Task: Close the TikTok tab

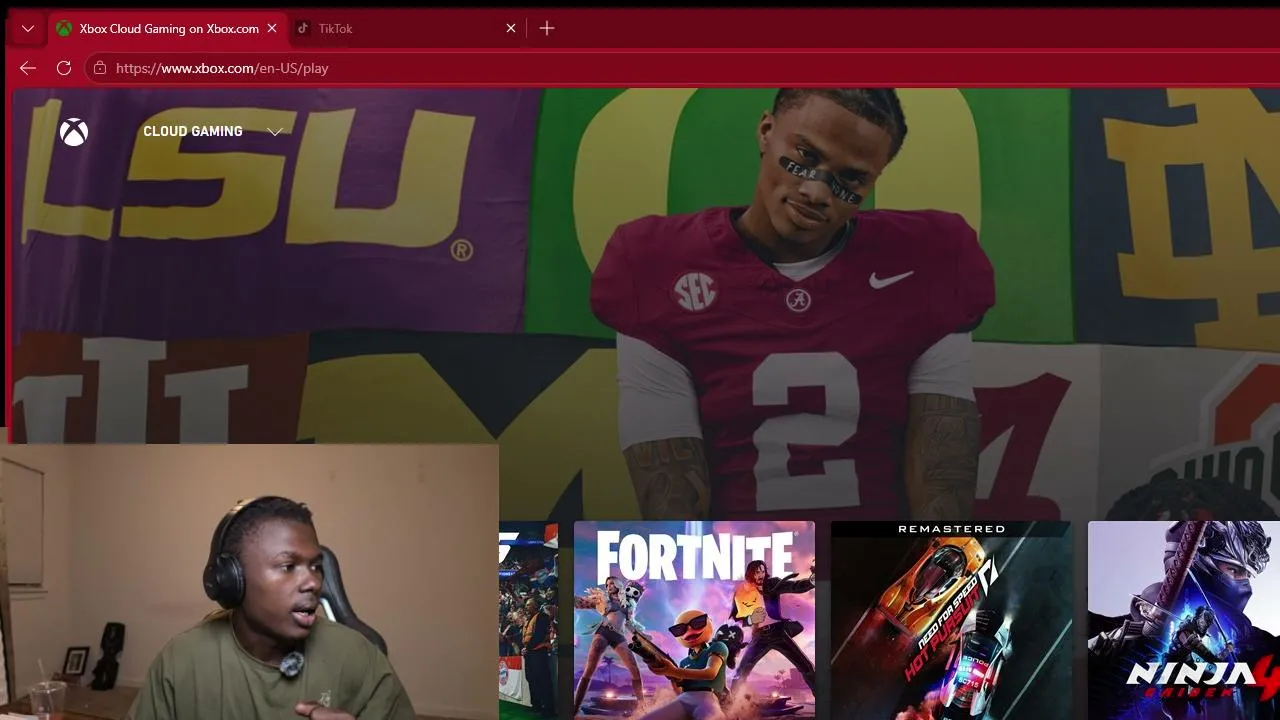Action: pos(511,29)
